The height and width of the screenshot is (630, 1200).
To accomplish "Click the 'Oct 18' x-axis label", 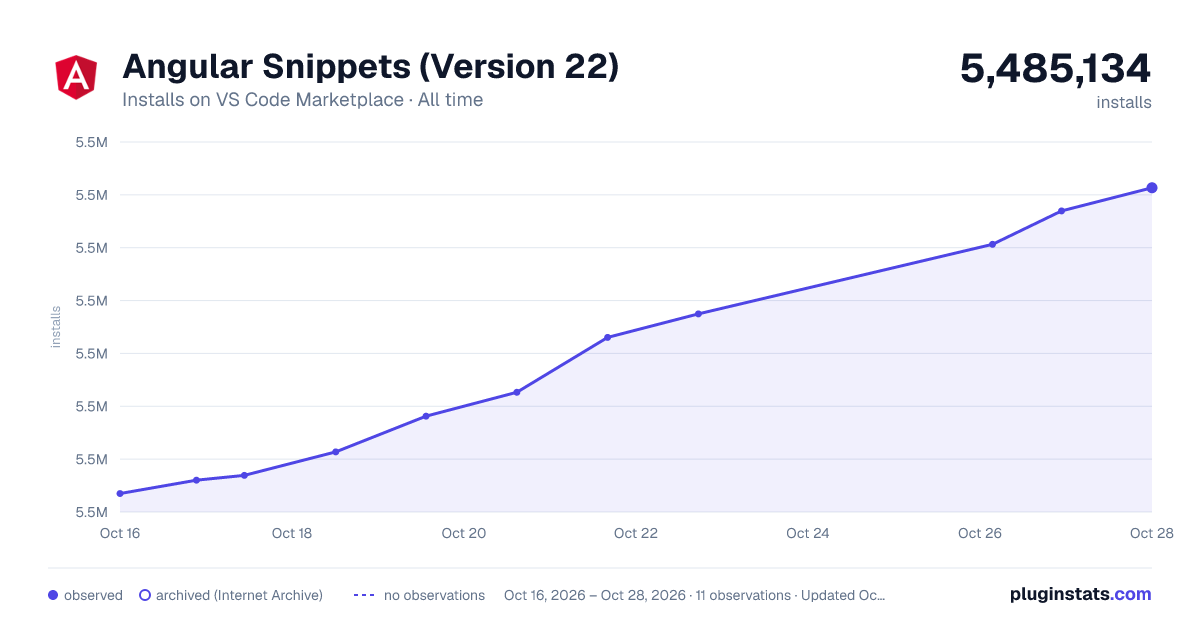I will point(292,533).
